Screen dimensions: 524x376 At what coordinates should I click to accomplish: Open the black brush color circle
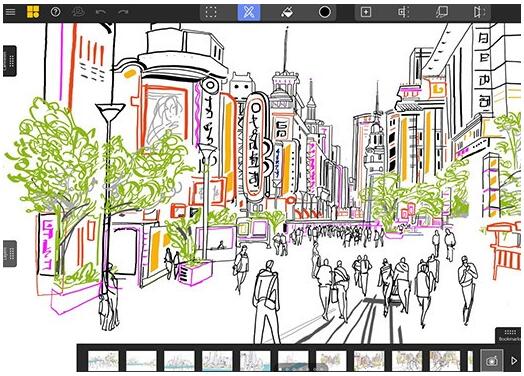(324, 12)
